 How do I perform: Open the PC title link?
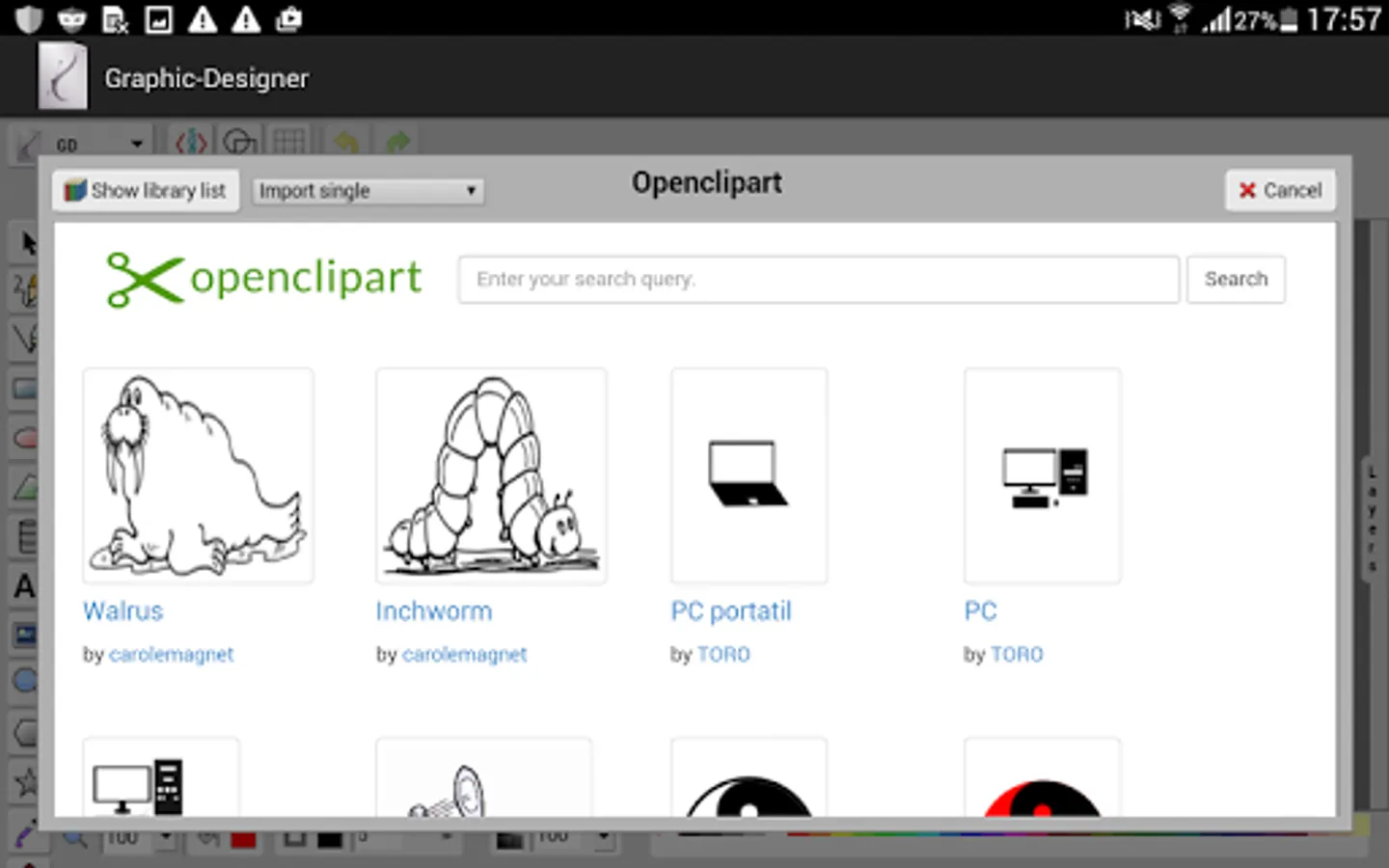pyautogui.click(x=980, y=611)
